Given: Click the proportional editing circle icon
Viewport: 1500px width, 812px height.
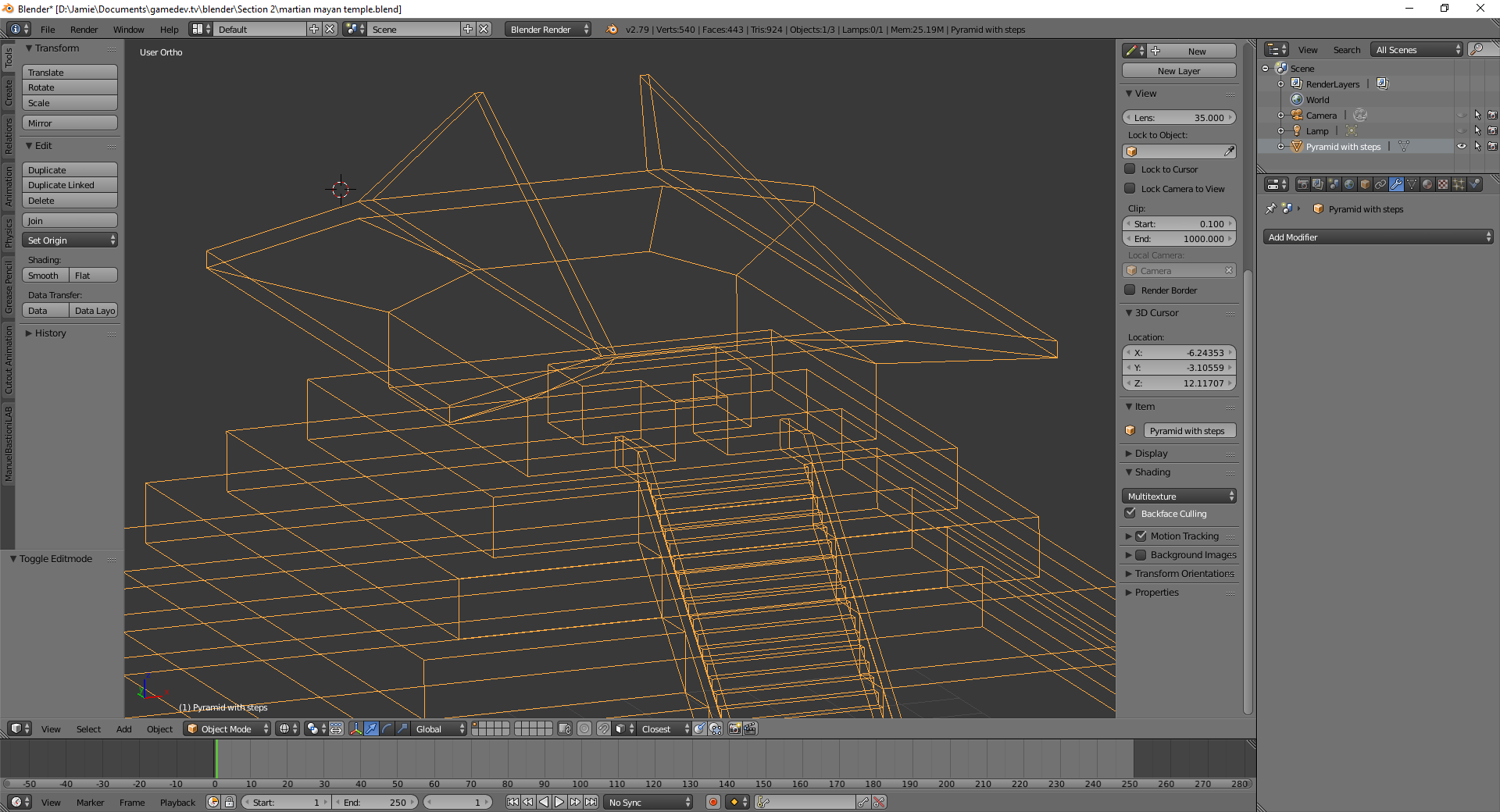Looking at the screenshot, I should click(584, 728).
